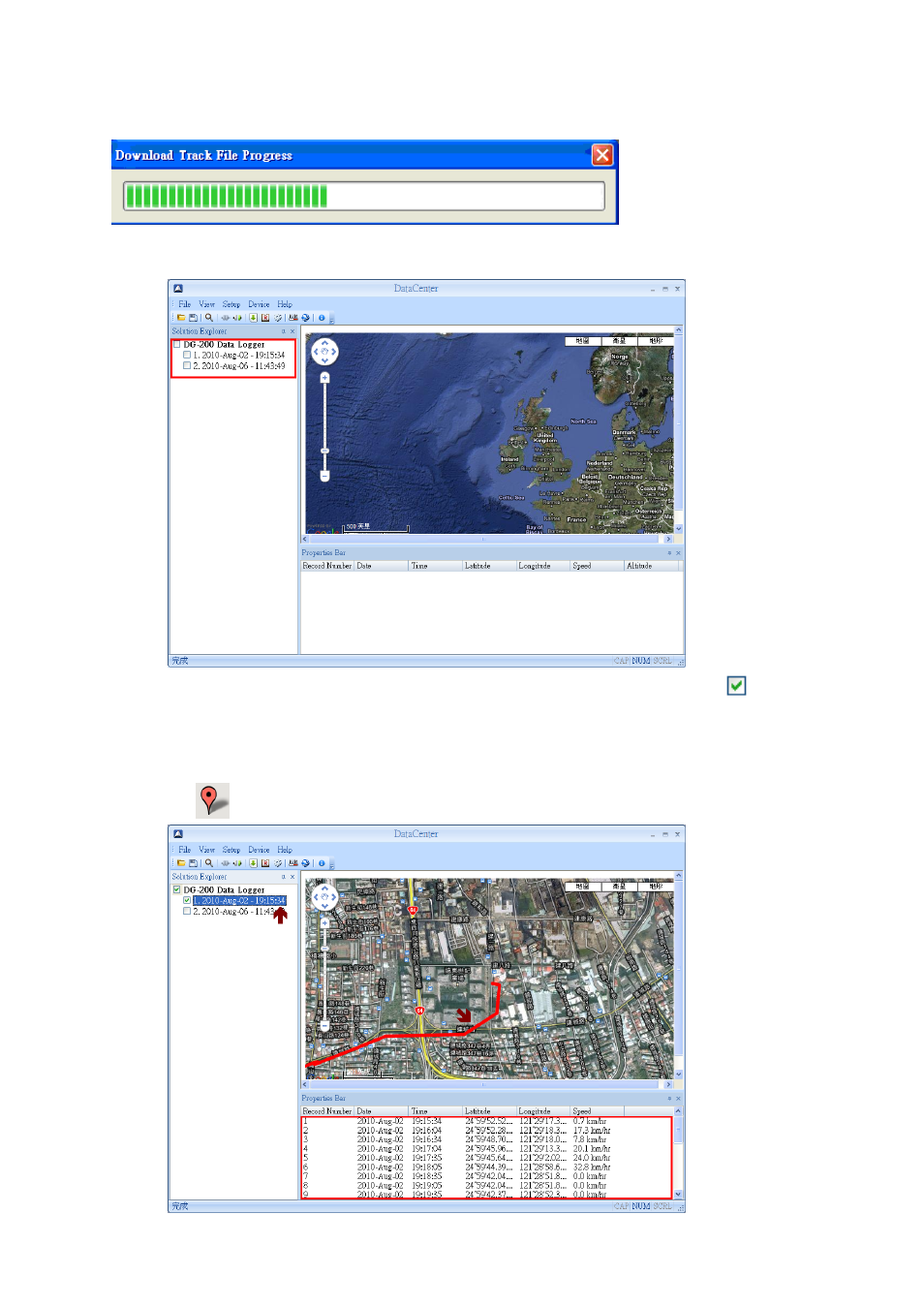
Task: Select record row 1 with speed 0.7 km/hr
Action: 486,1121
